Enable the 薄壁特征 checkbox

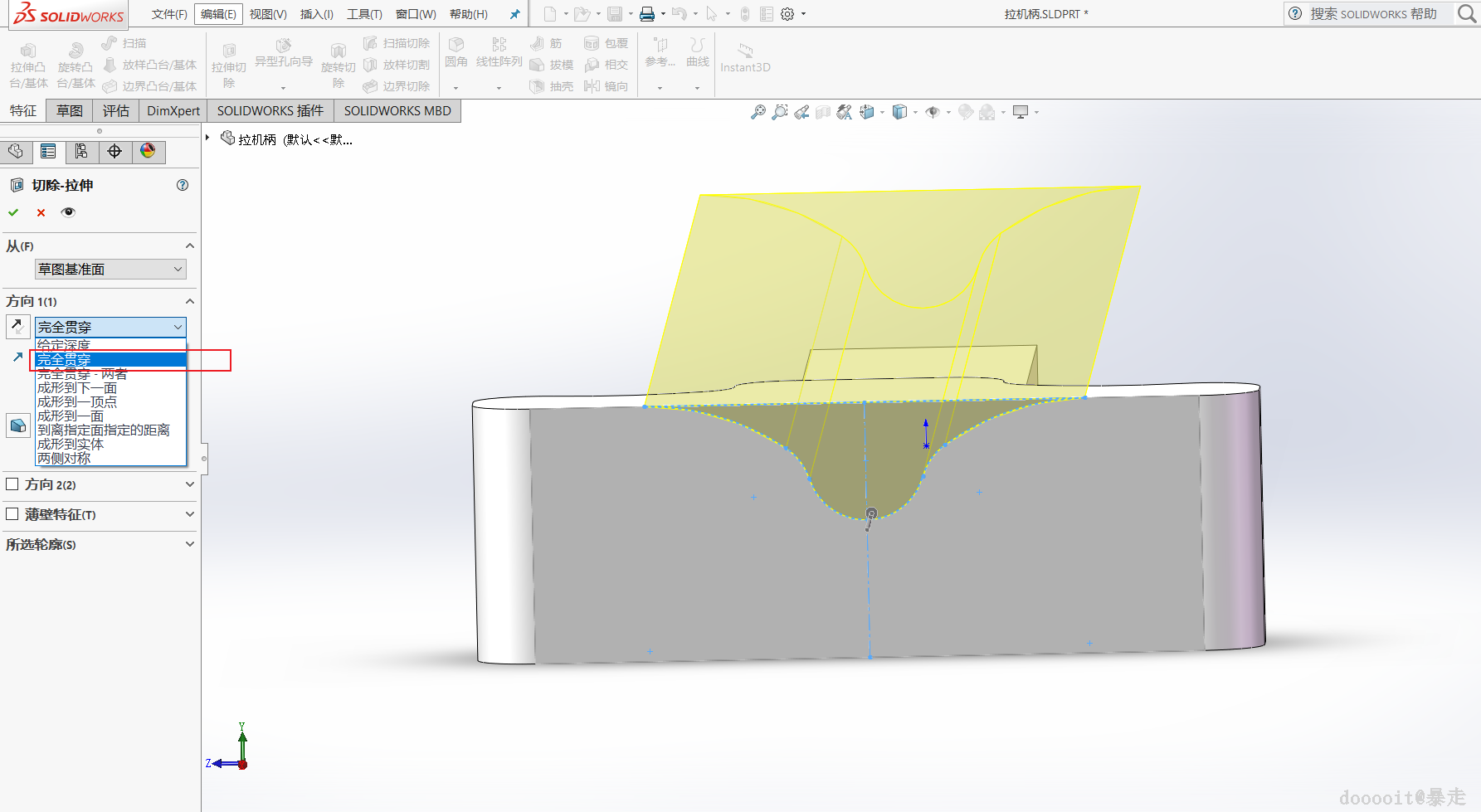(12, 514)
